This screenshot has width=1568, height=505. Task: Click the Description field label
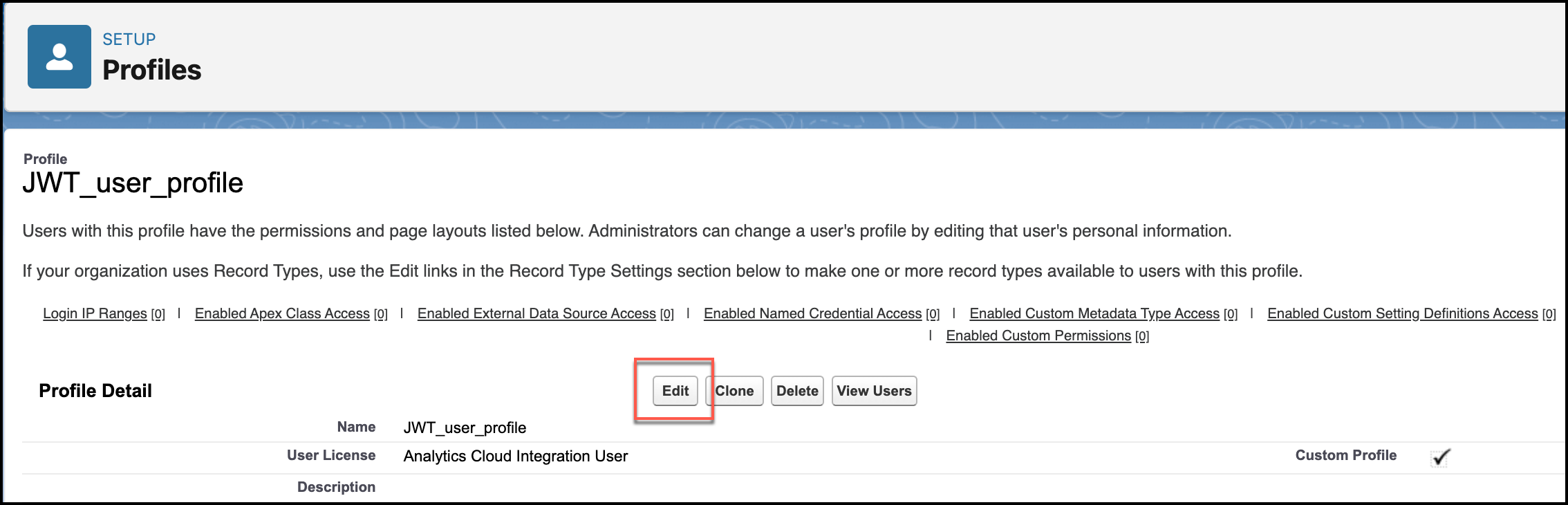(336, 487)
